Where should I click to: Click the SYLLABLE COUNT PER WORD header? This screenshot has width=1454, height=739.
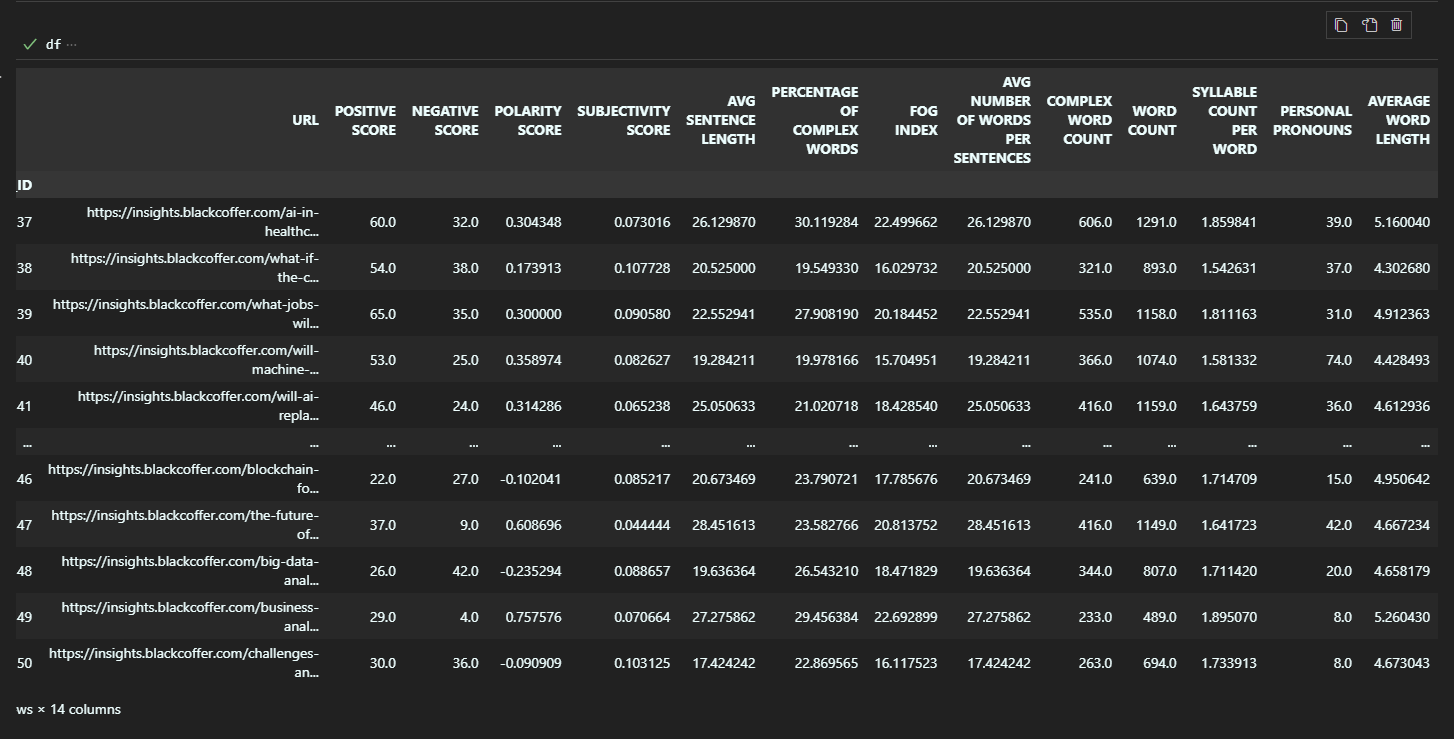pyautogui.click(x=1224, y=120)
